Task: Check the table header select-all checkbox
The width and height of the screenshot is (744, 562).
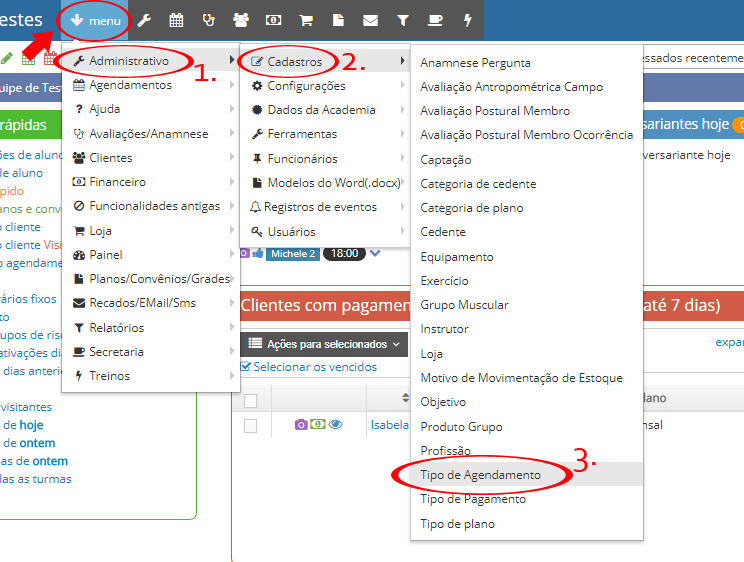Action: pos(251,400)
